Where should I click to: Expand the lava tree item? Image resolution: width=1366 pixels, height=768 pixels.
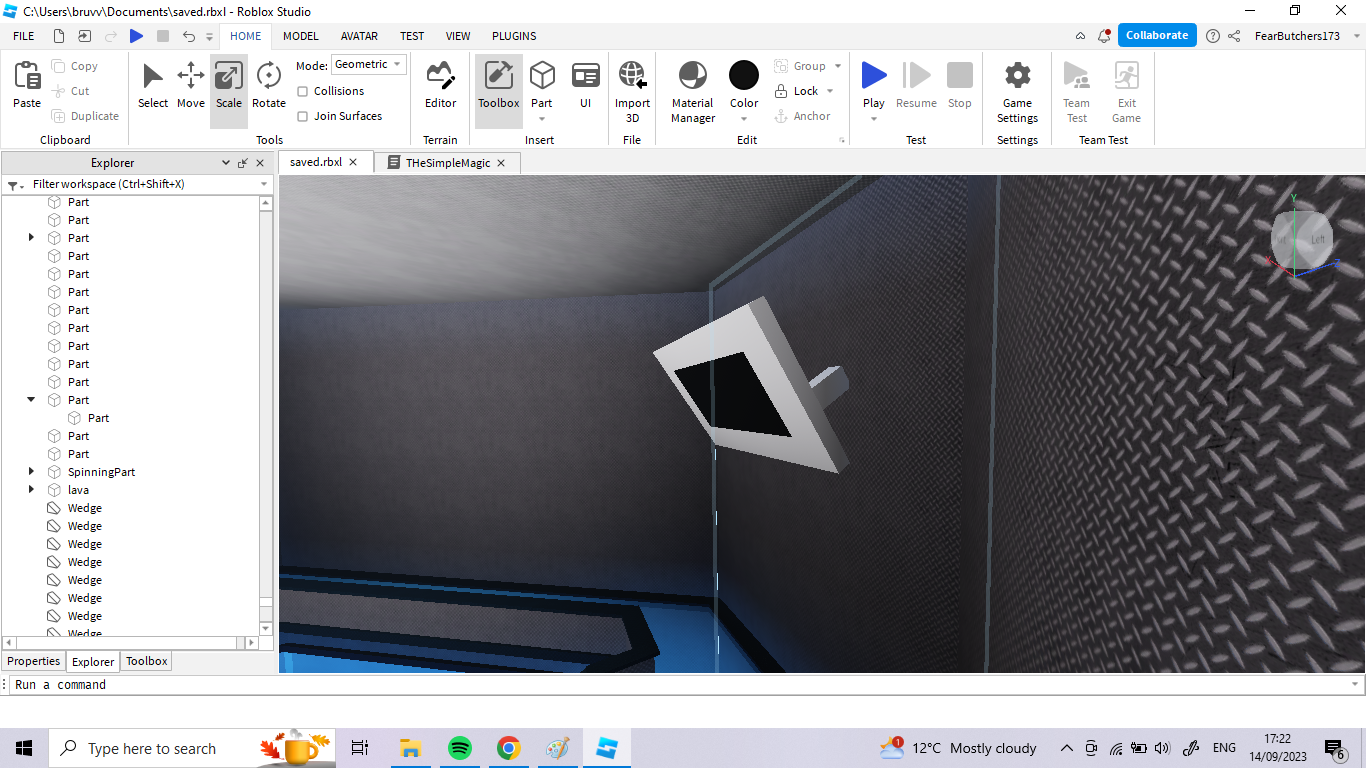pyautogui.click(x=31, y=490)
